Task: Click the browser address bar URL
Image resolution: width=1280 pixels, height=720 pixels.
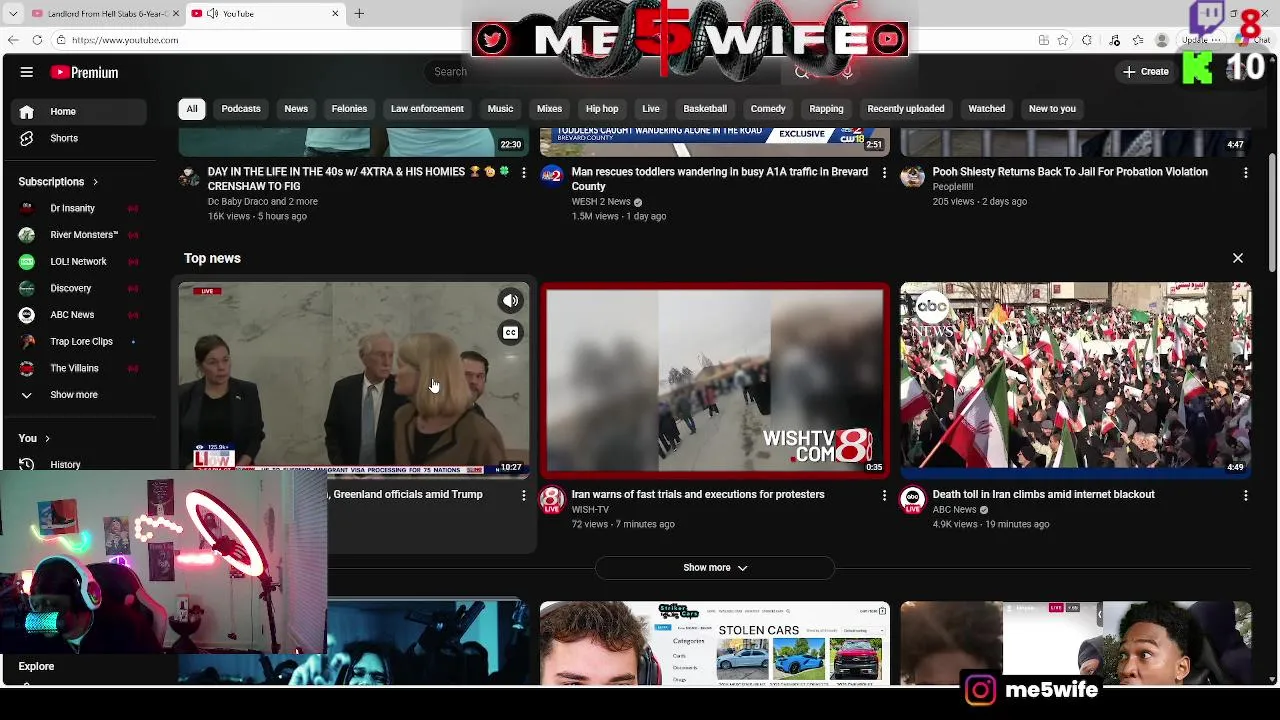Action: click(x=125, y=40)
